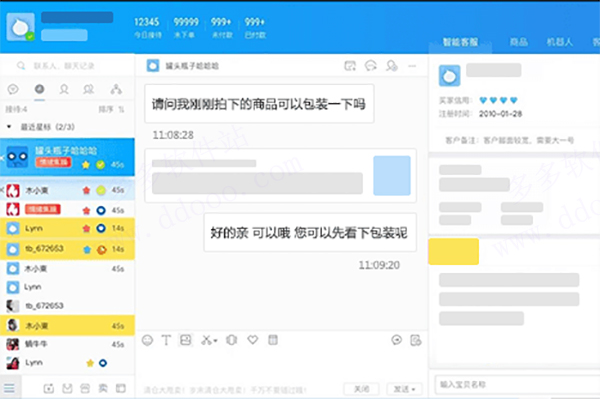Switch to the 商品 tab

tap(518, 42)
